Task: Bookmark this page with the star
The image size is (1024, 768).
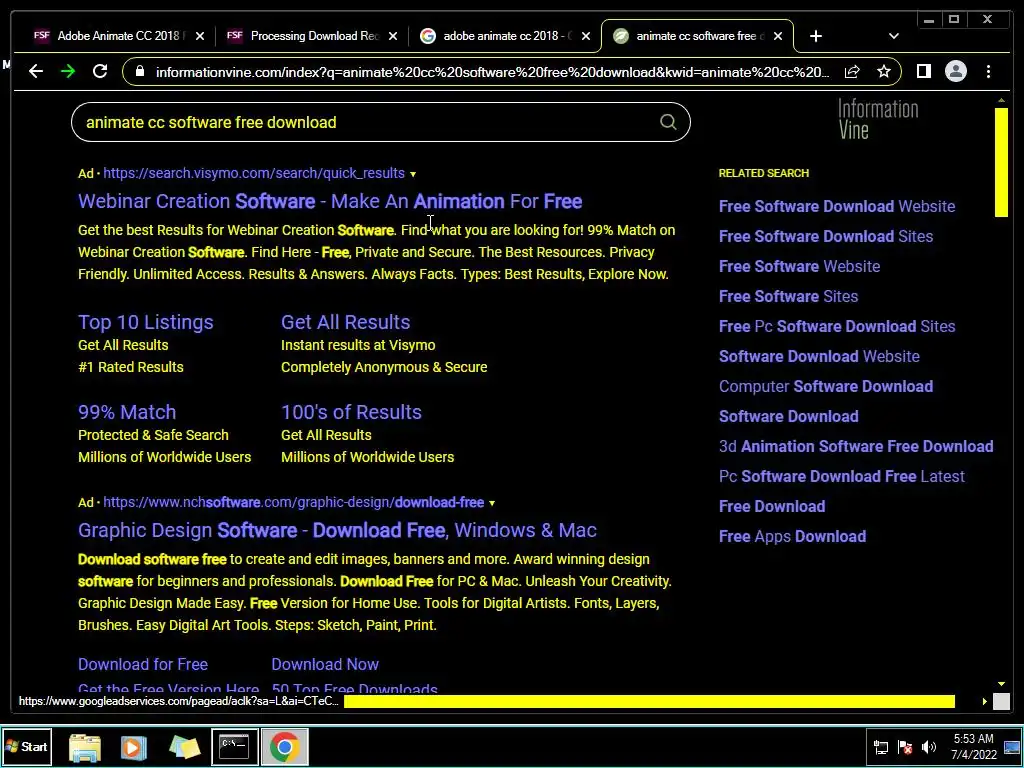Action: pyautogui.click(x=884, y=72)
